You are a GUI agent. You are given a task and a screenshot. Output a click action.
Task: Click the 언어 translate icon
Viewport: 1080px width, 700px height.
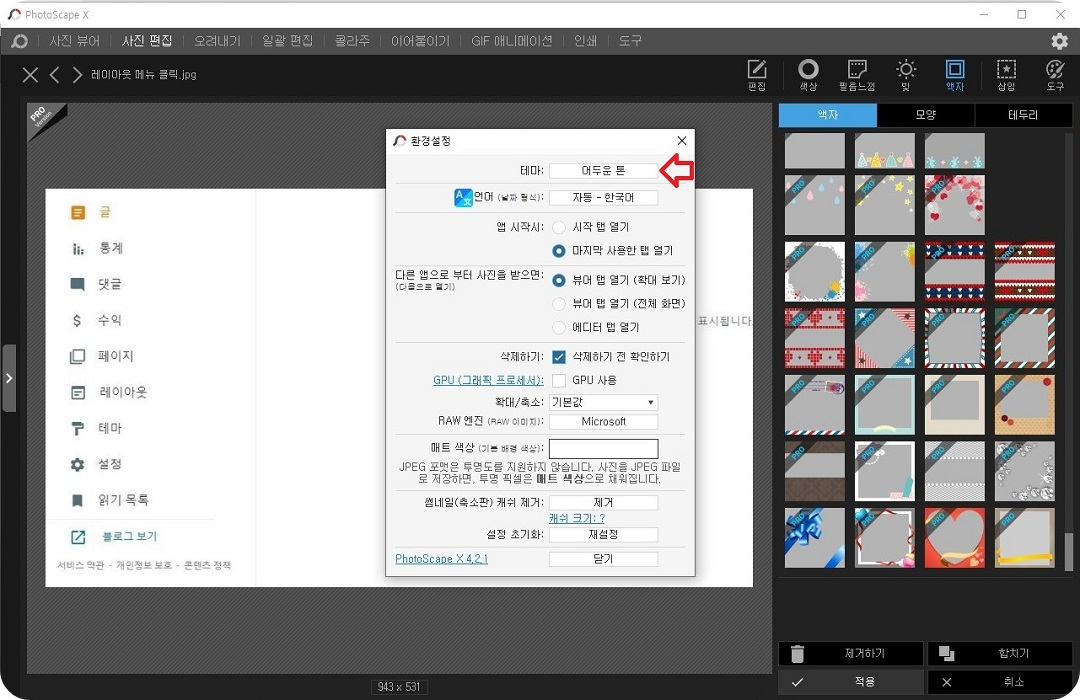point(463,198)
